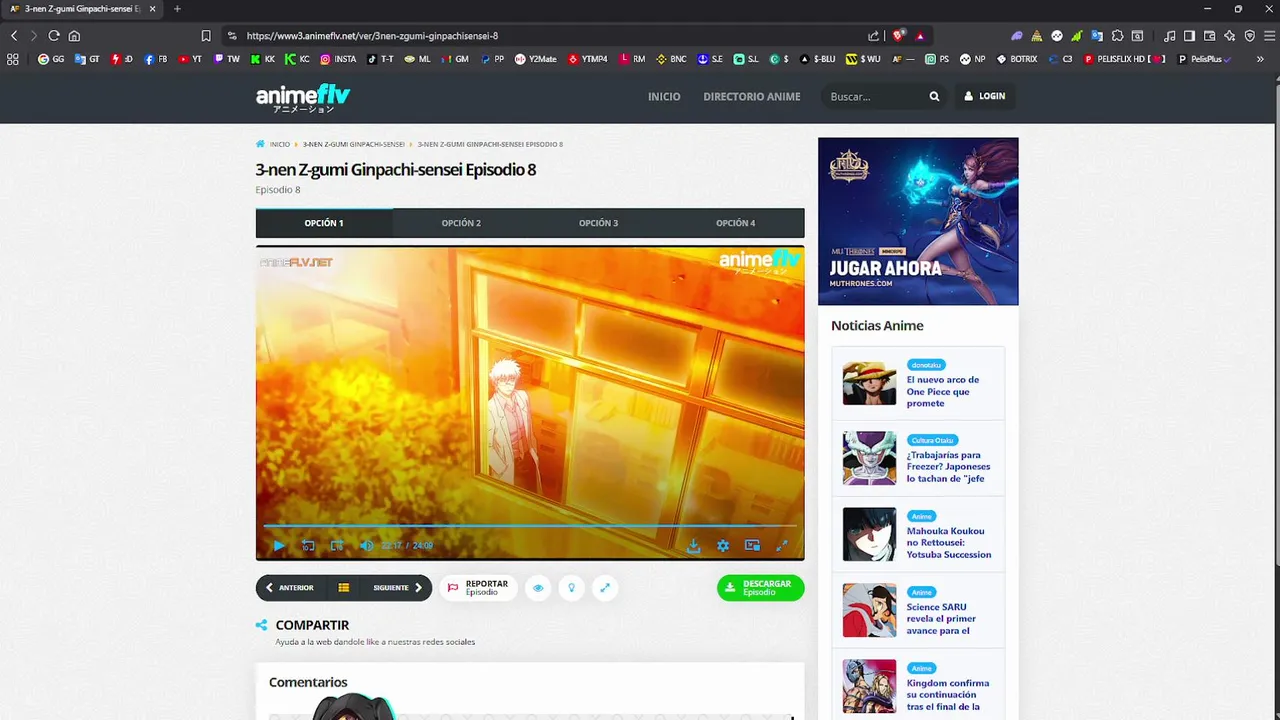The width and height of the screenshot is (1280, 720).
Task: Open Kingdom confirma su continuación news
Action: coord(948,695)
